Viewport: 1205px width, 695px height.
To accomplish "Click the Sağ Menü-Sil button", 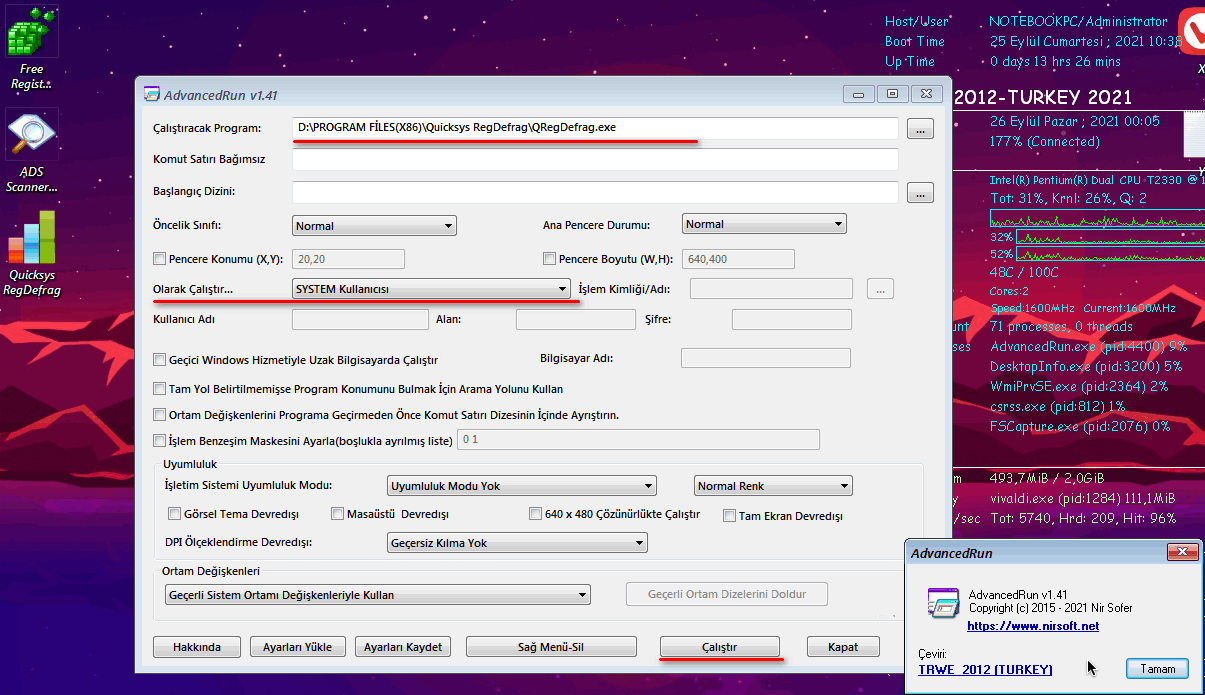I will click(550, 647).
